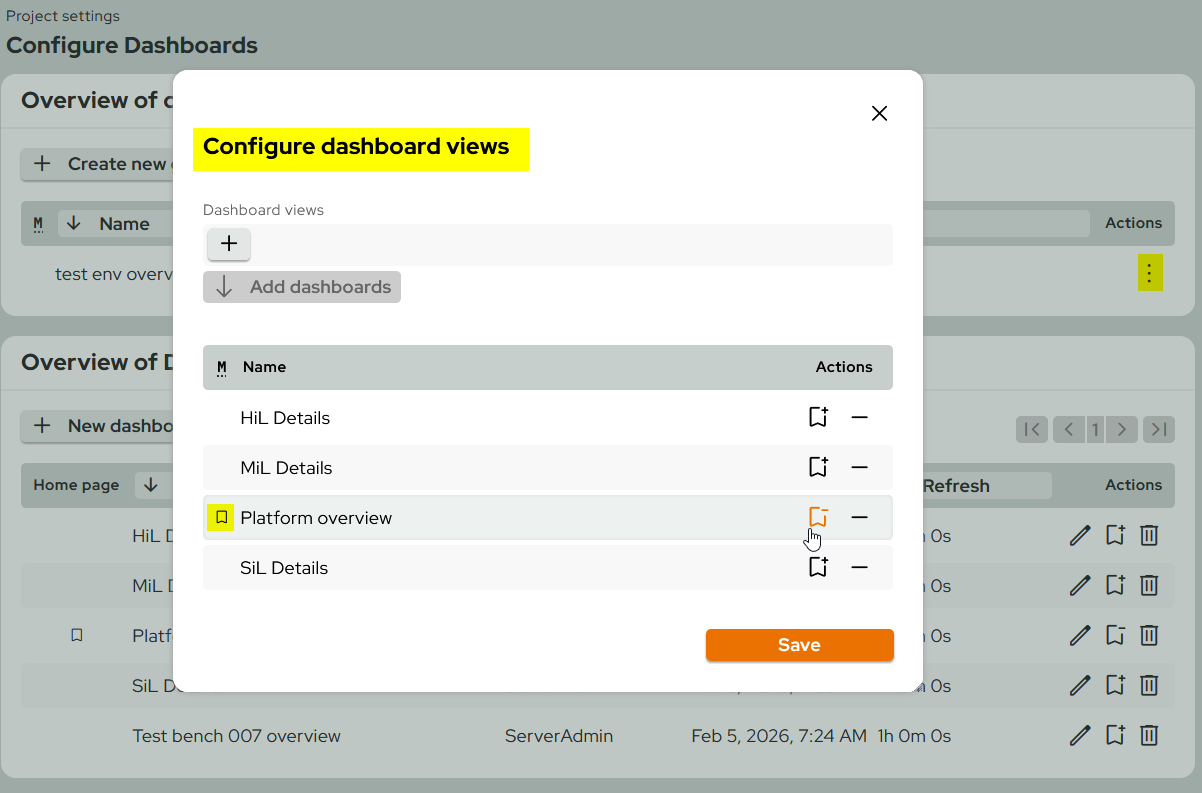Click the sort arrow next to the Name column header
Viewport: 1202px width, 793px height.
72,223
